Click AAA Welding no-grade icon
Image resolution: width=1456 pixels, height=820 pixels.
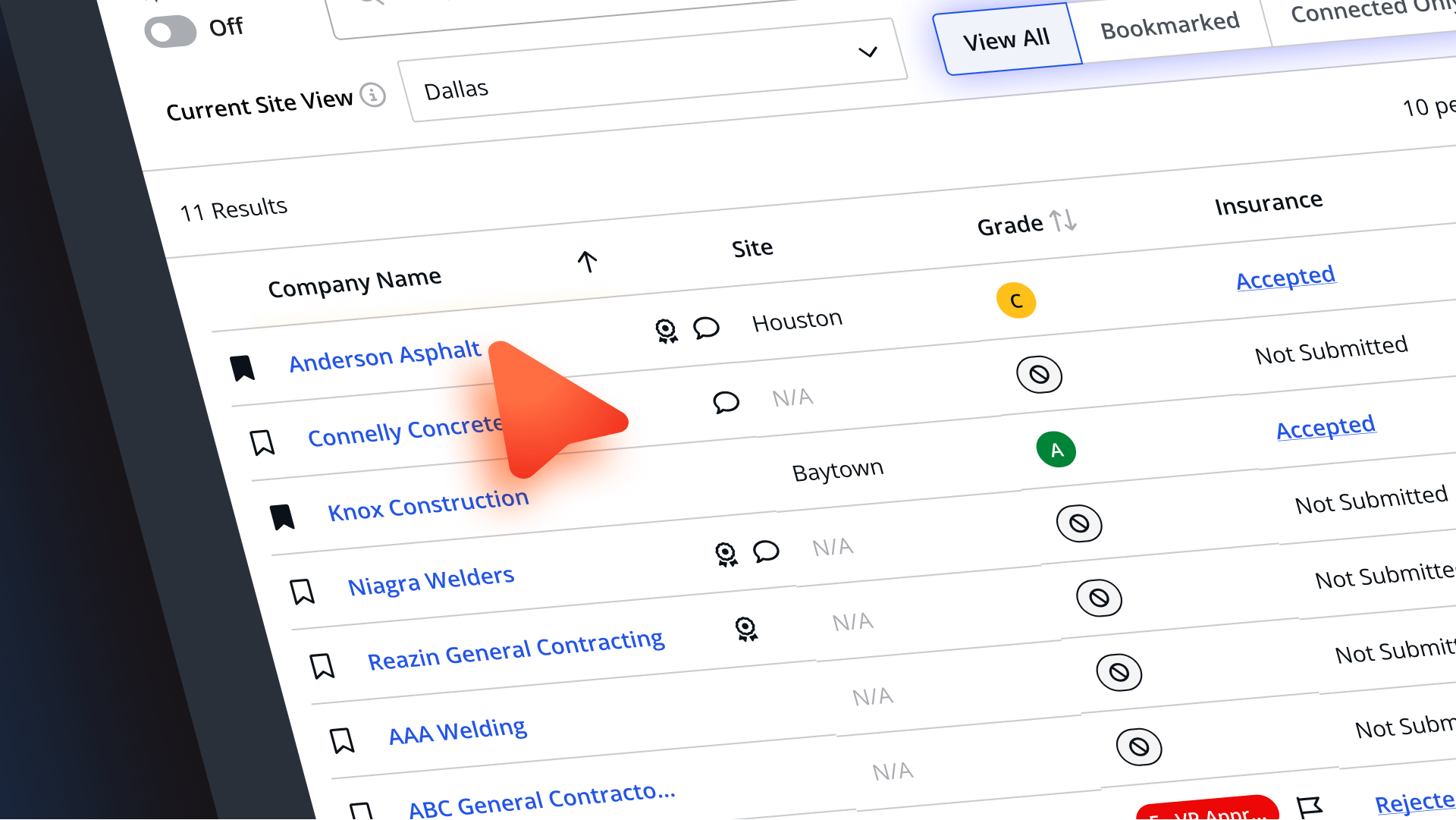[1119, 672]
